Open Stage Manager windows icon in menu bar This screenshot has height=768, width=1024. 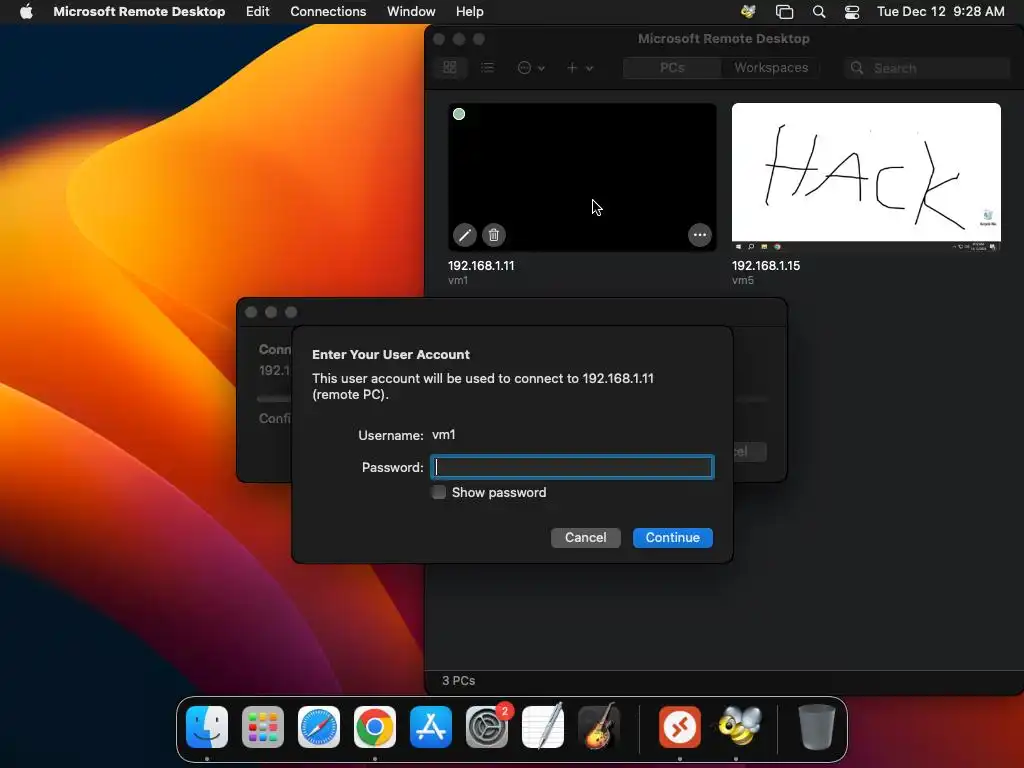coord(784,11)
